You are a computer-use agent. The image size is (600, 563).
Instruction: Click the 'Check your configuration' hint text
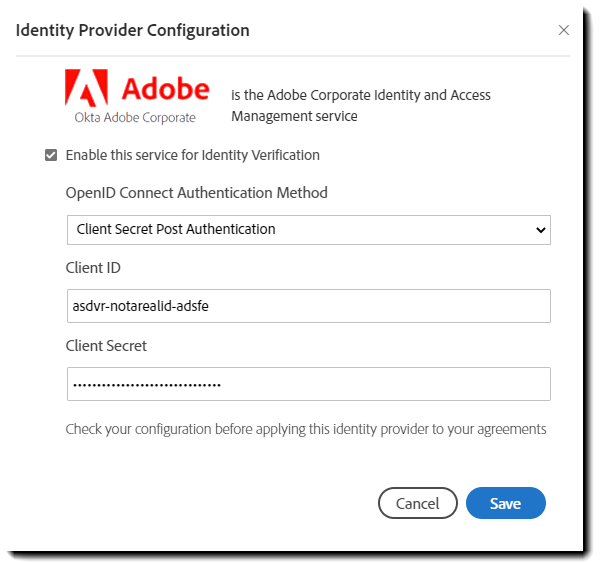306,429
